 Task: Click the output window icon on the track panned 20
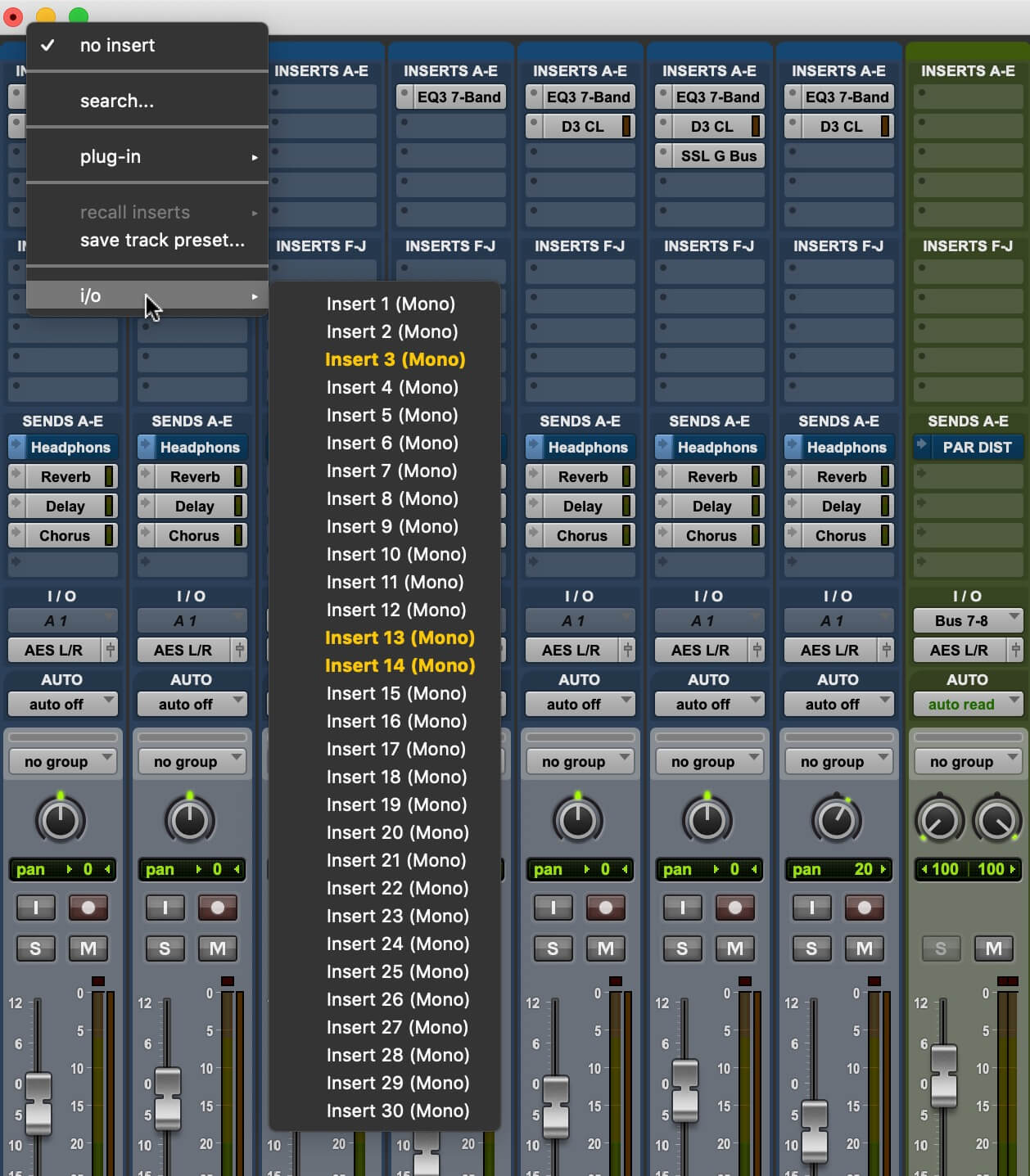(886, 650)
